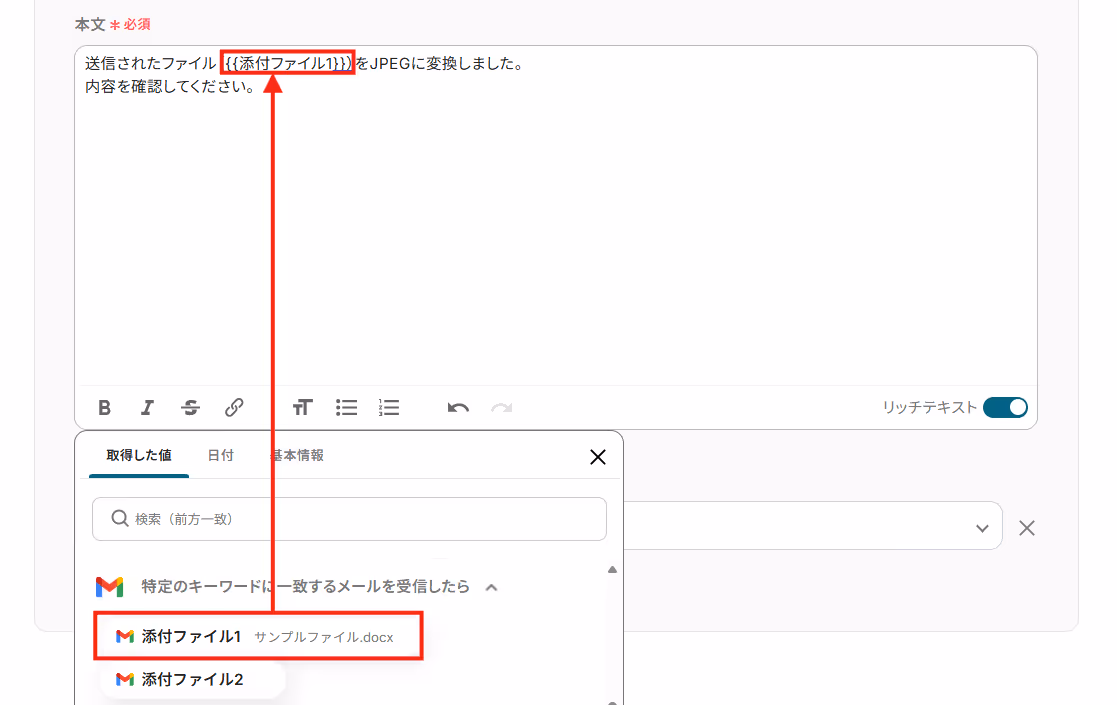Switch to the 日付 tab
1117x705 pixels.
click(220, 455)
